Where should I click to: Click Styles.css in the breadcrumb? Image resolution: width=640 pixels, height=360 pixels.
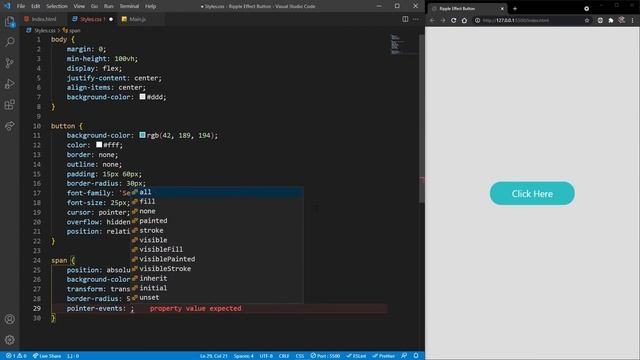pos(44,30)
